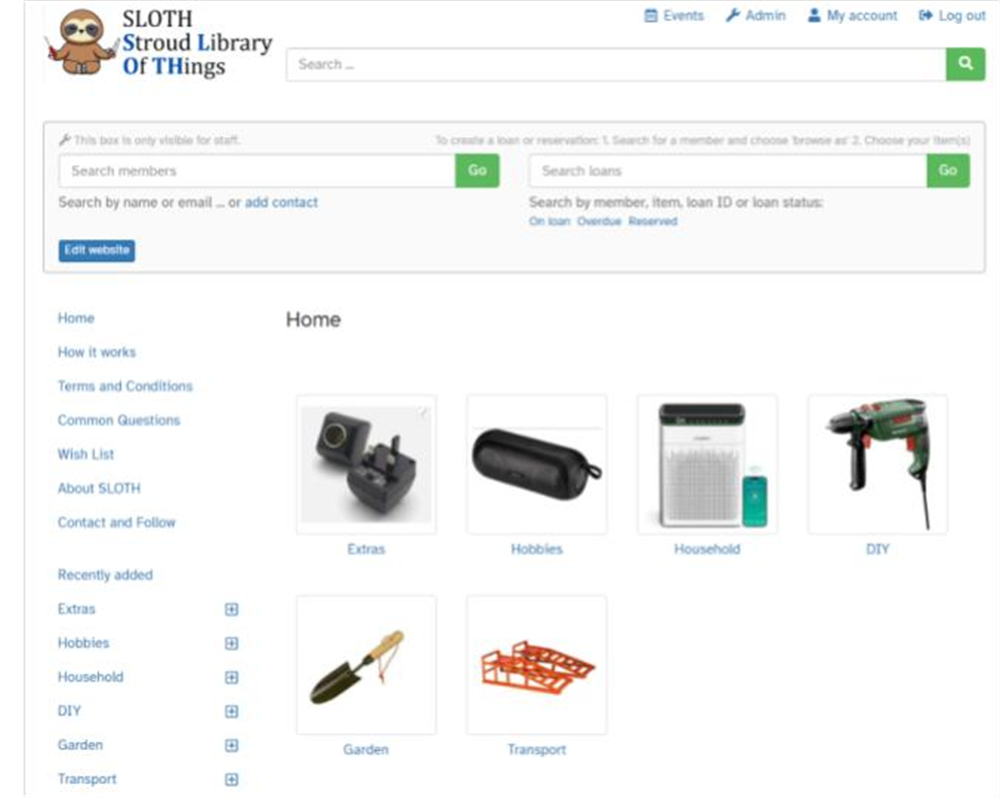Filter loans by Overdue status link
1000x797 pixels.
coord(599,221)
